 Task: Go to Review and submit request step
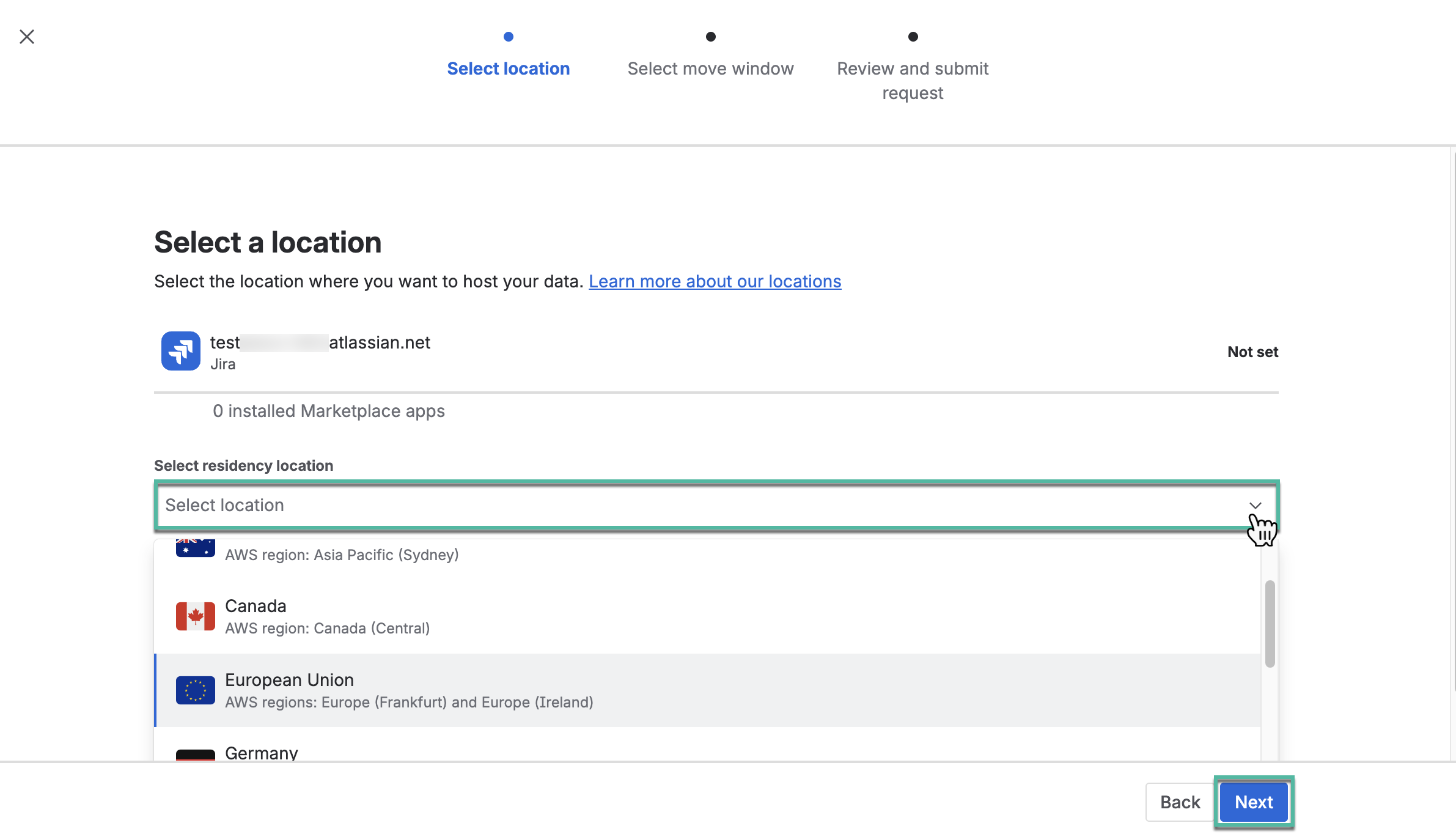click(913, 81)
